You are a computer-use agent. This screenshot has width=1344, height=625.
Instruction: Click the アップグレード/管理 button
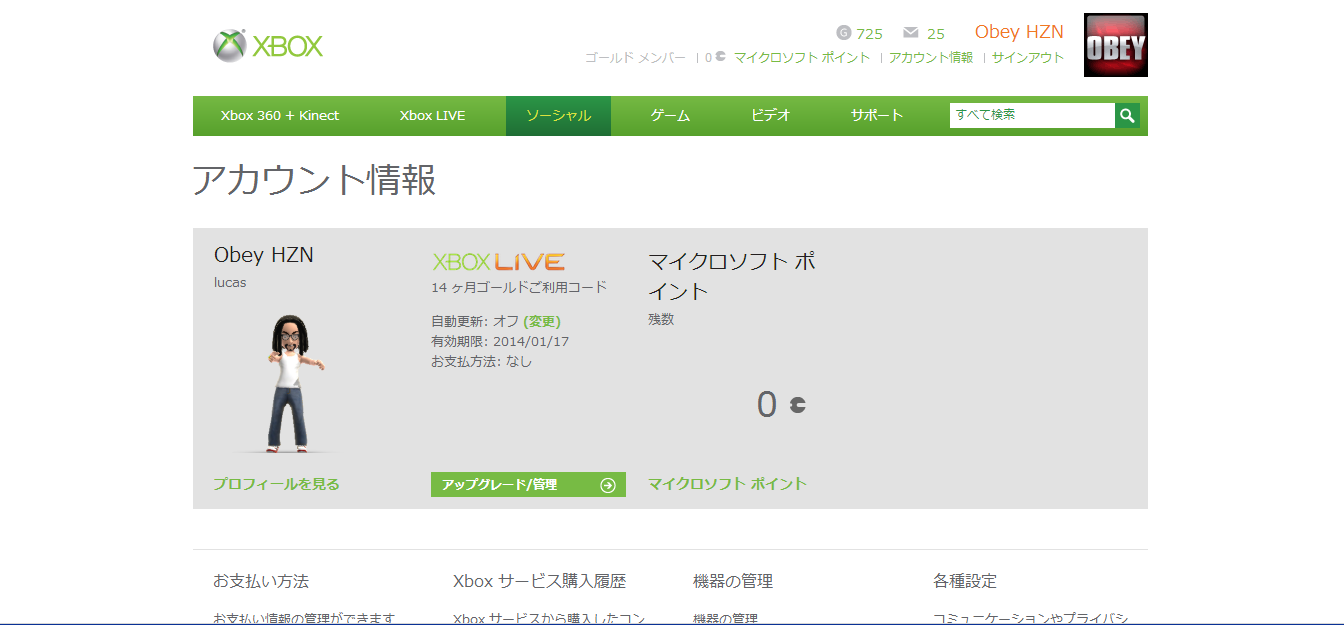tap(528, 485)
